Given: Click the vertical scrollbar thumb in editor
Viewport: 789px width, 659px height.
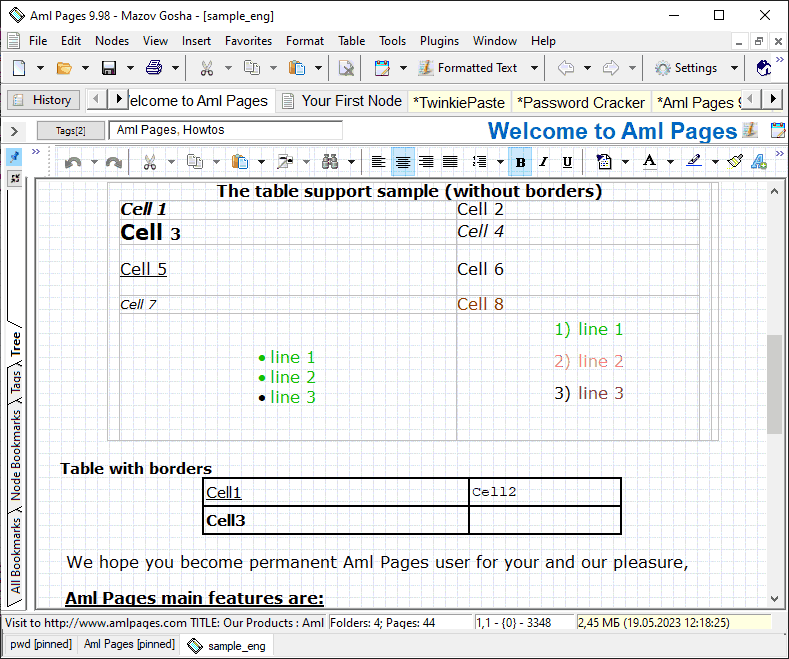Looking at the screenshot, I should tap(774, 384).
